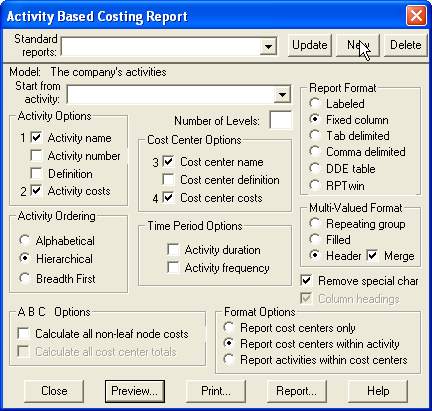Choose the DDE table format
Viewport: 432px width, 411px height.
pos(315,168)
